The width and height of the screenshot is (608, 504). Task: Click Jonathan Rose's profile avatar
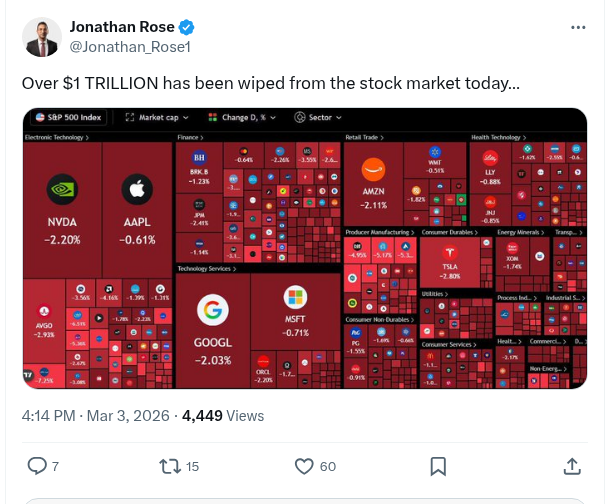[42, 36]
